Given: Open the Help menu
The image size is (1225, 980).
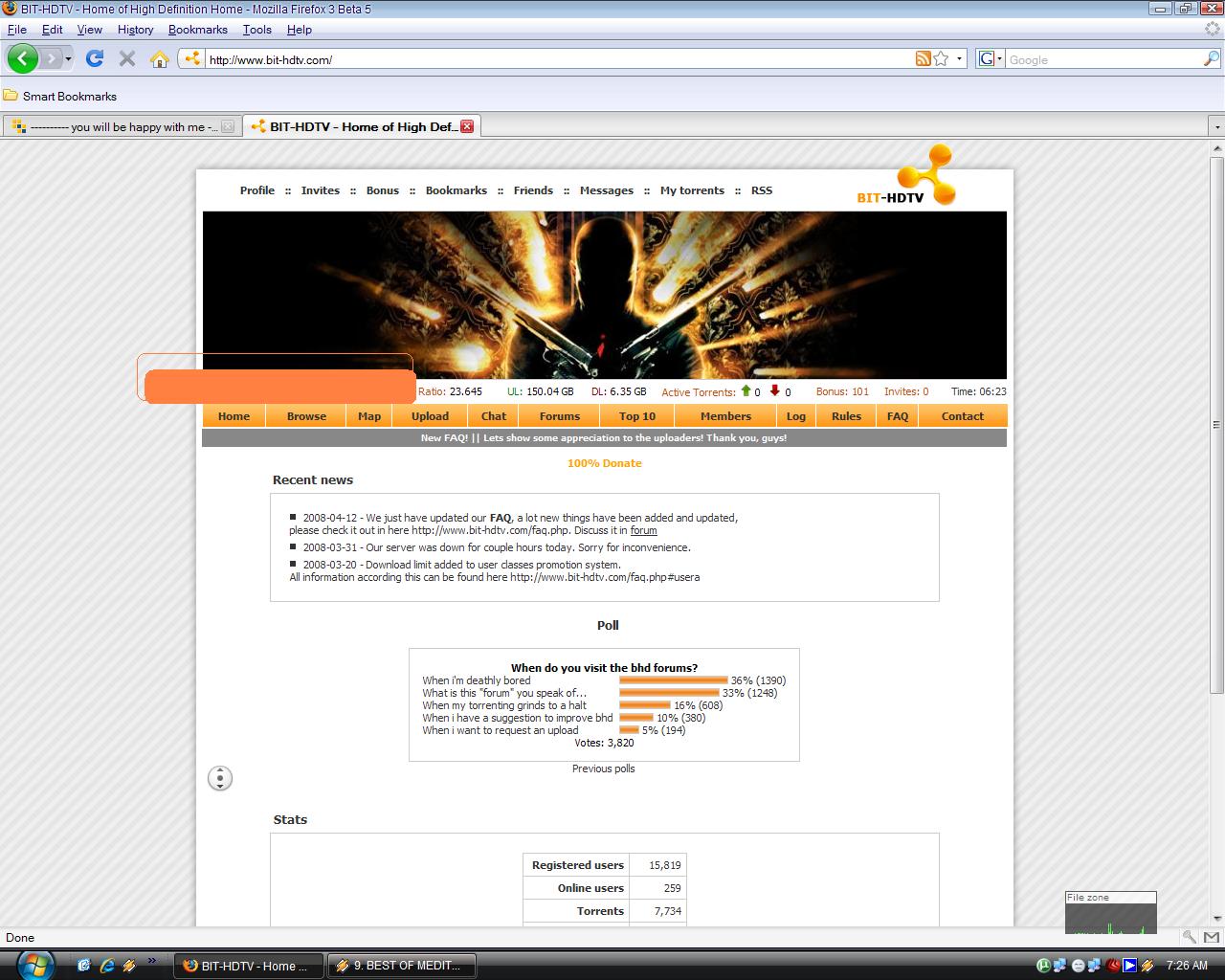Looking at the screenshot, I should 300,30.
